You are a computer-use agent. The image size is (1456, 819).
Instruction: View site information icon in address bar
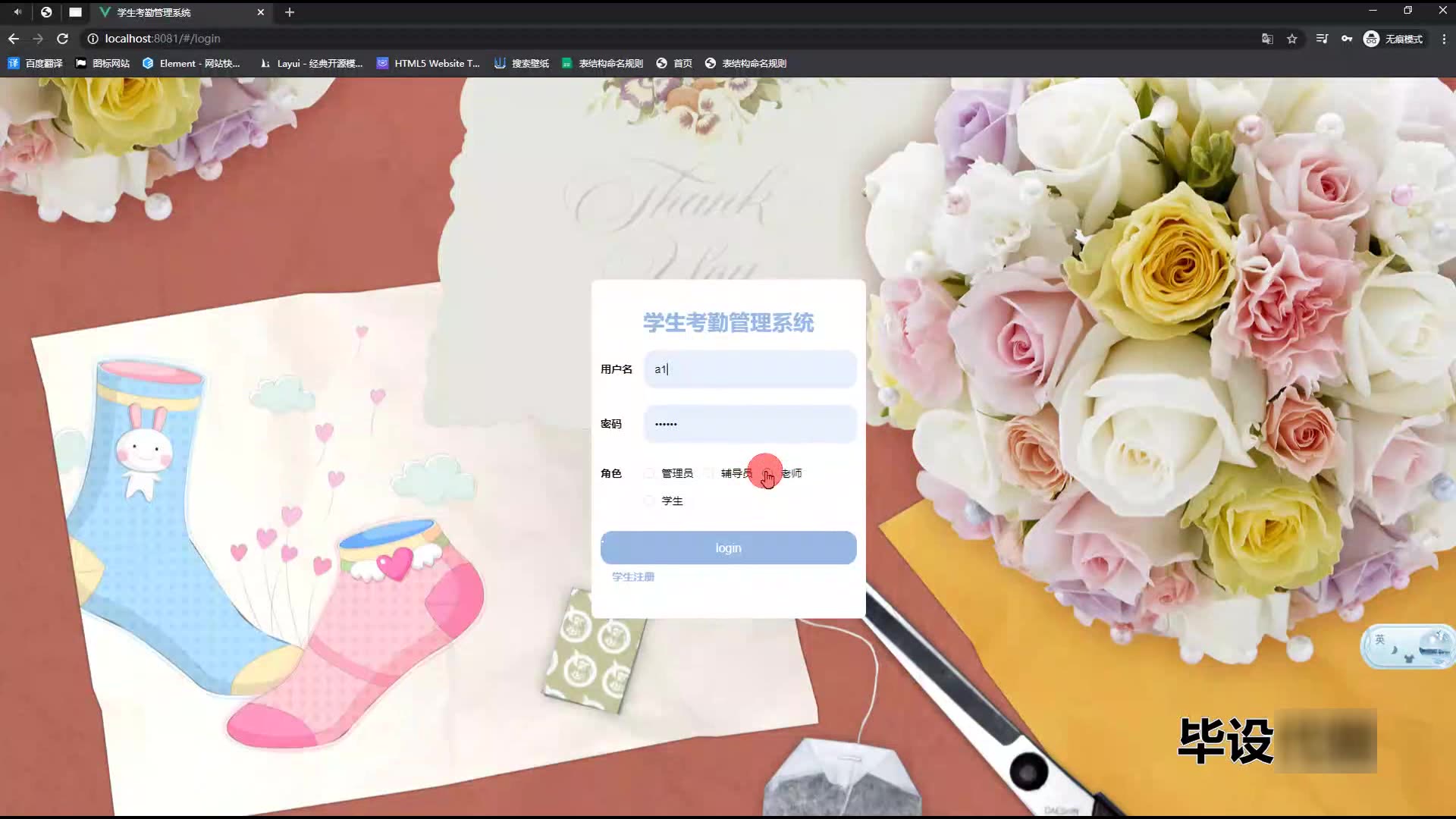(x=93, y=39)
